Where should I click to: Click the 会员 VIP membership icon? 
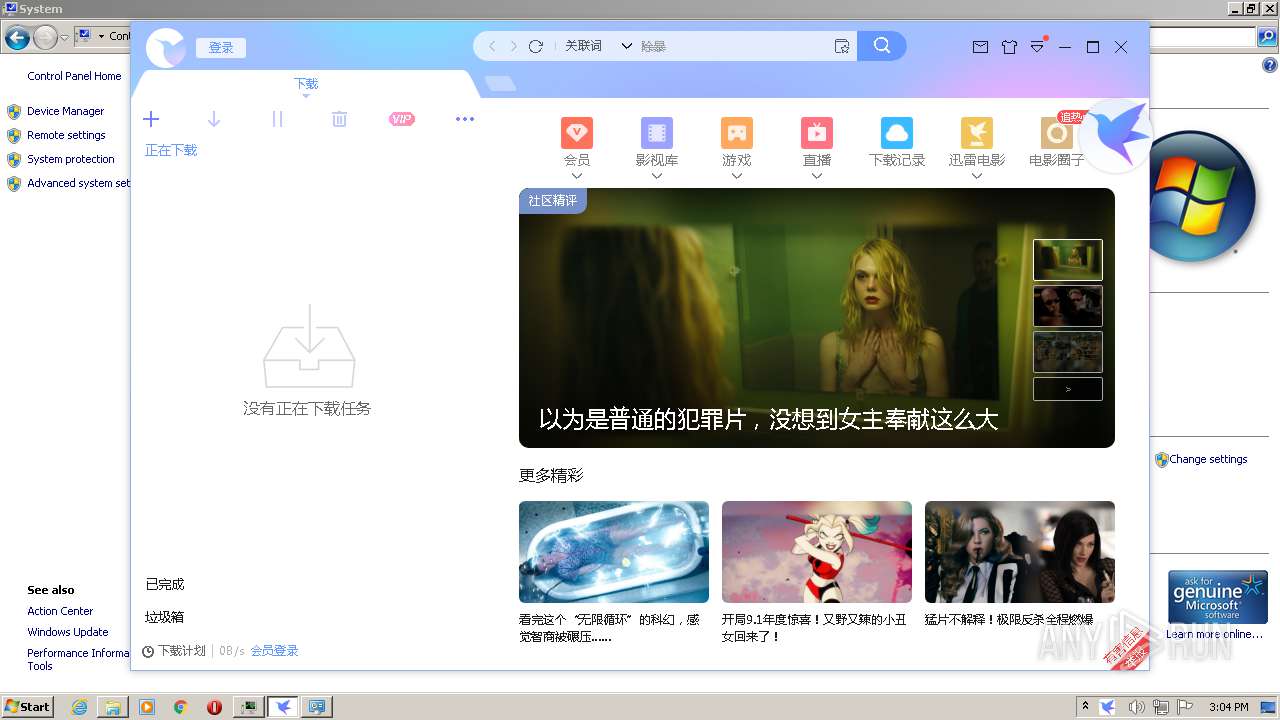(x=577, y=133)
